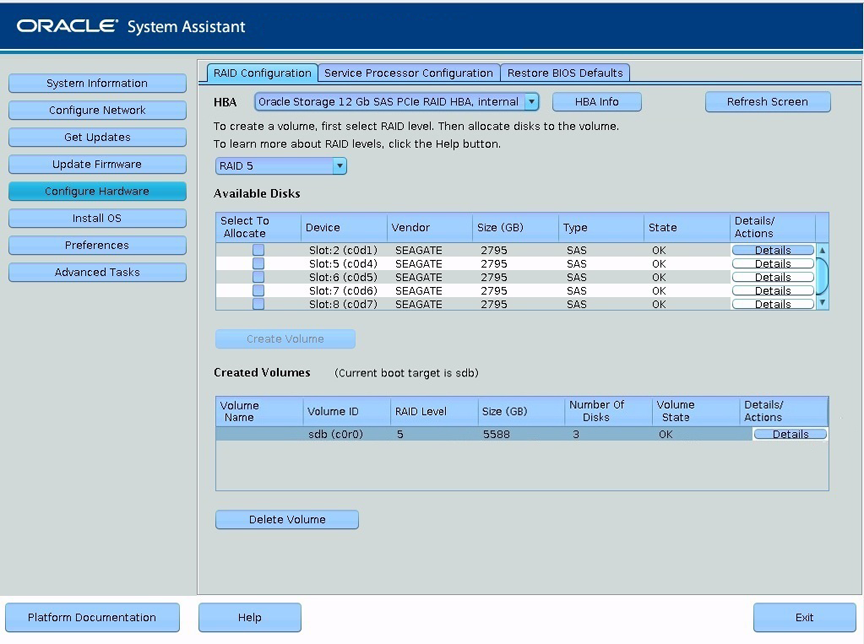
Task: Switch to Service Processor Configuration tab
Action: (408, 73)
